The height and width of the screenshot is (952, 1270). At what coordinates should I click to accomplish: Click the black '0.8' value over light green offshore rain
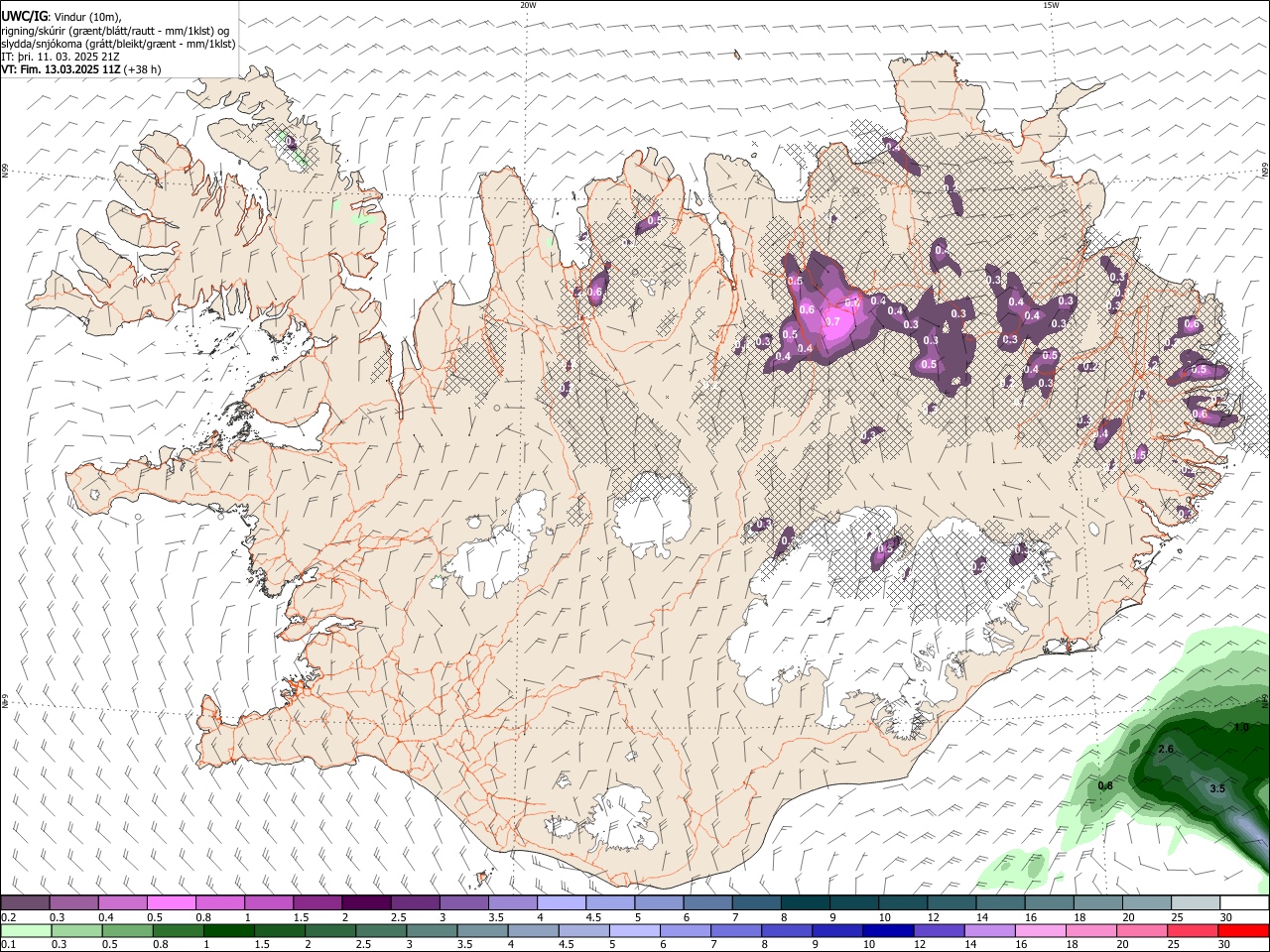click(x=1105, y=785)
